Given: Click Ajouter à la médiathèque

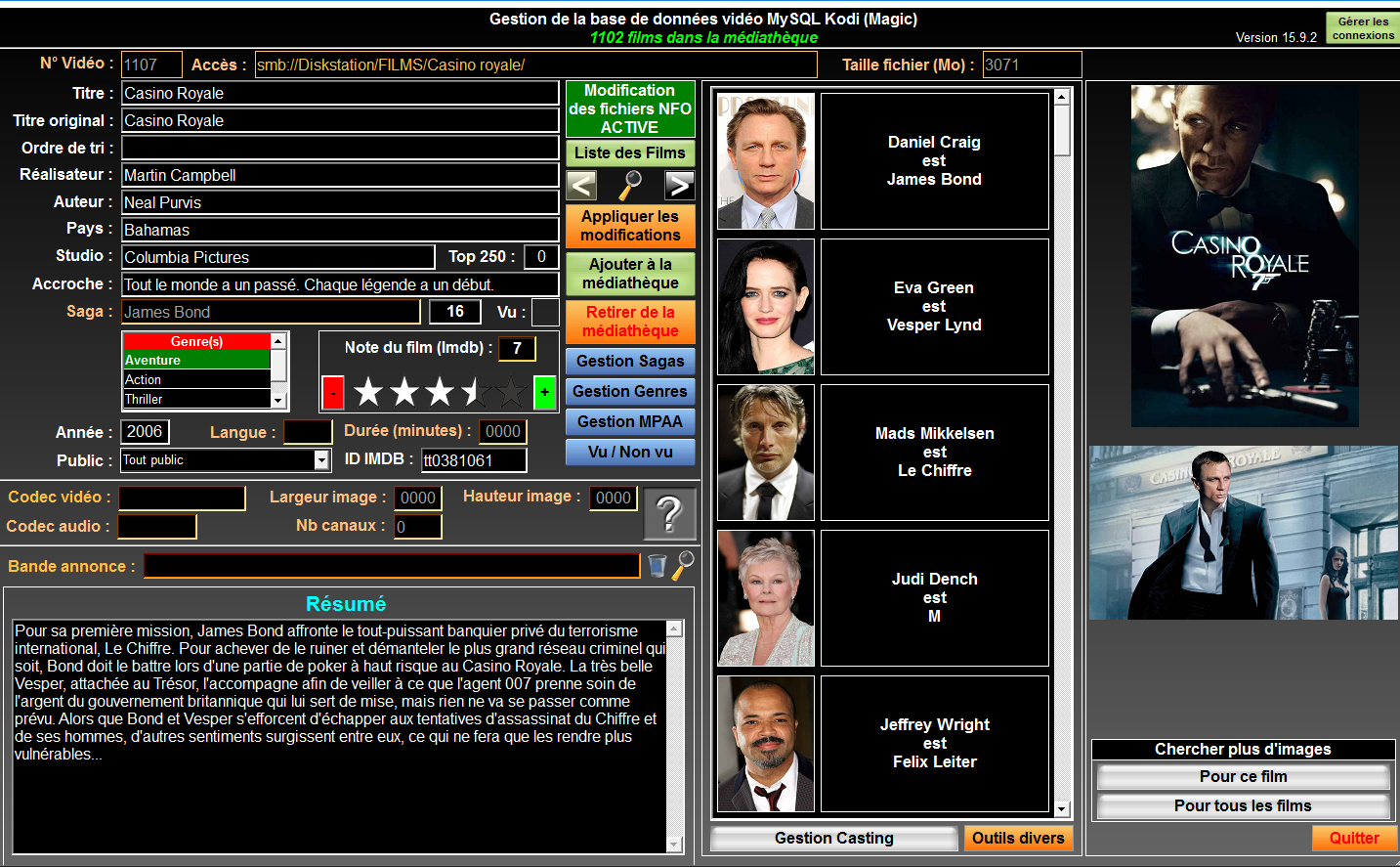Looking at the screenshot, I should click(630, 274).
